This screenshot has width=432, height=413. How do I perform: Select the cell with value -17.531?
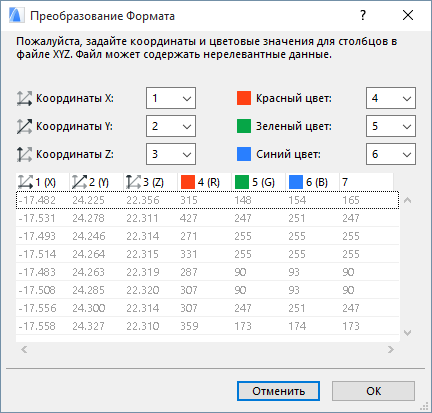(37, 218)
